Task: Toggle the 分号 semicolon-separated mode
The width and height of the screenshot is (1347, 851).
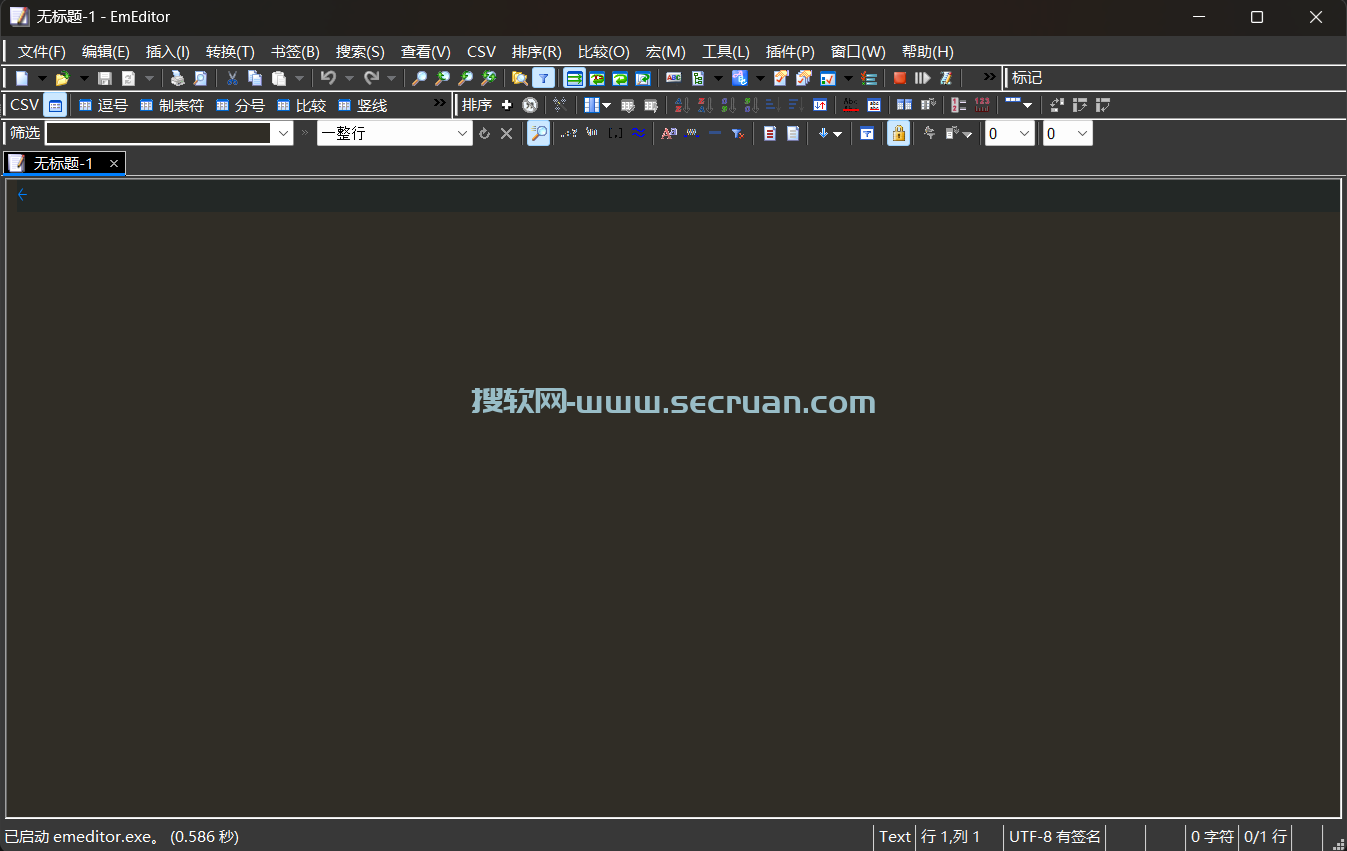Action: (x=240, y=105)
